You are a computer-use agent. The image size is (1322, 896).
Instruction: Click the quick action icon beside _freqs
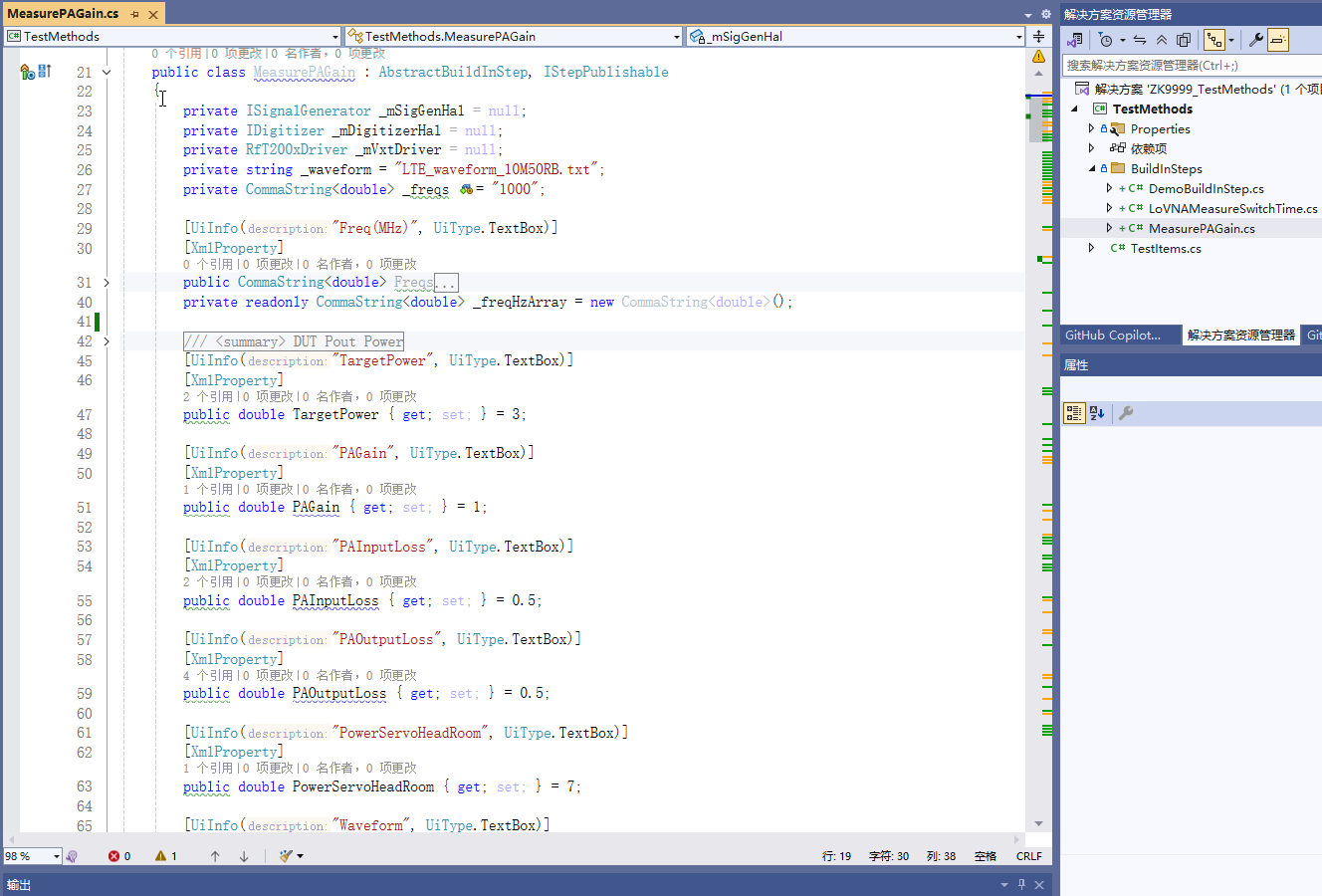click(x=467, y=189)
